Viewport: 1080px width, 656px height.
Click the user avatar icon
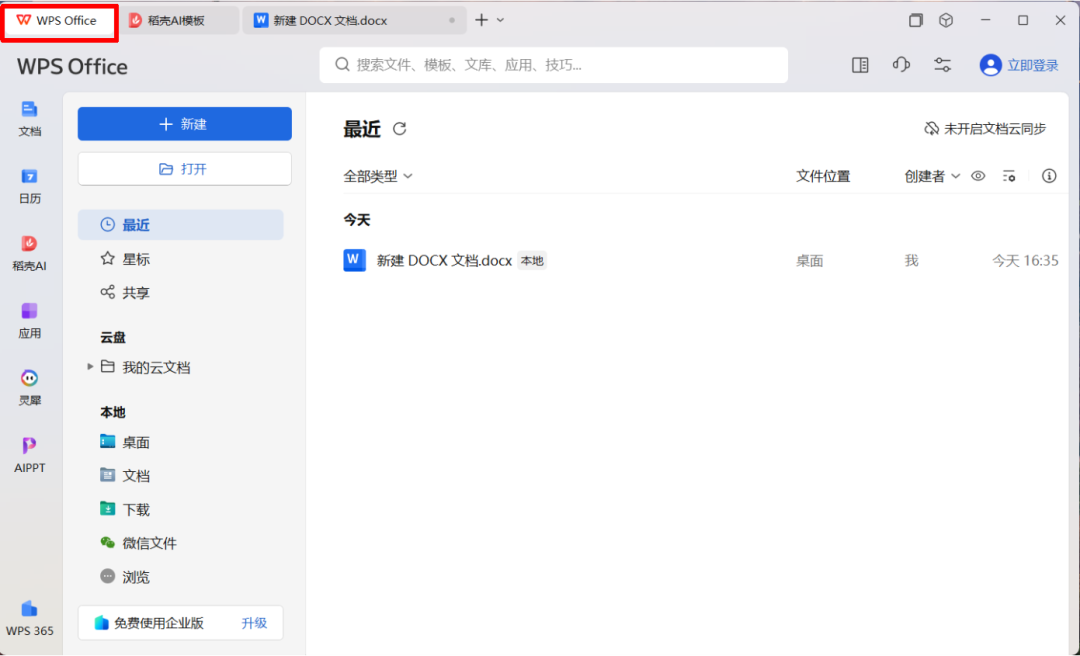[x=990, y=65]
